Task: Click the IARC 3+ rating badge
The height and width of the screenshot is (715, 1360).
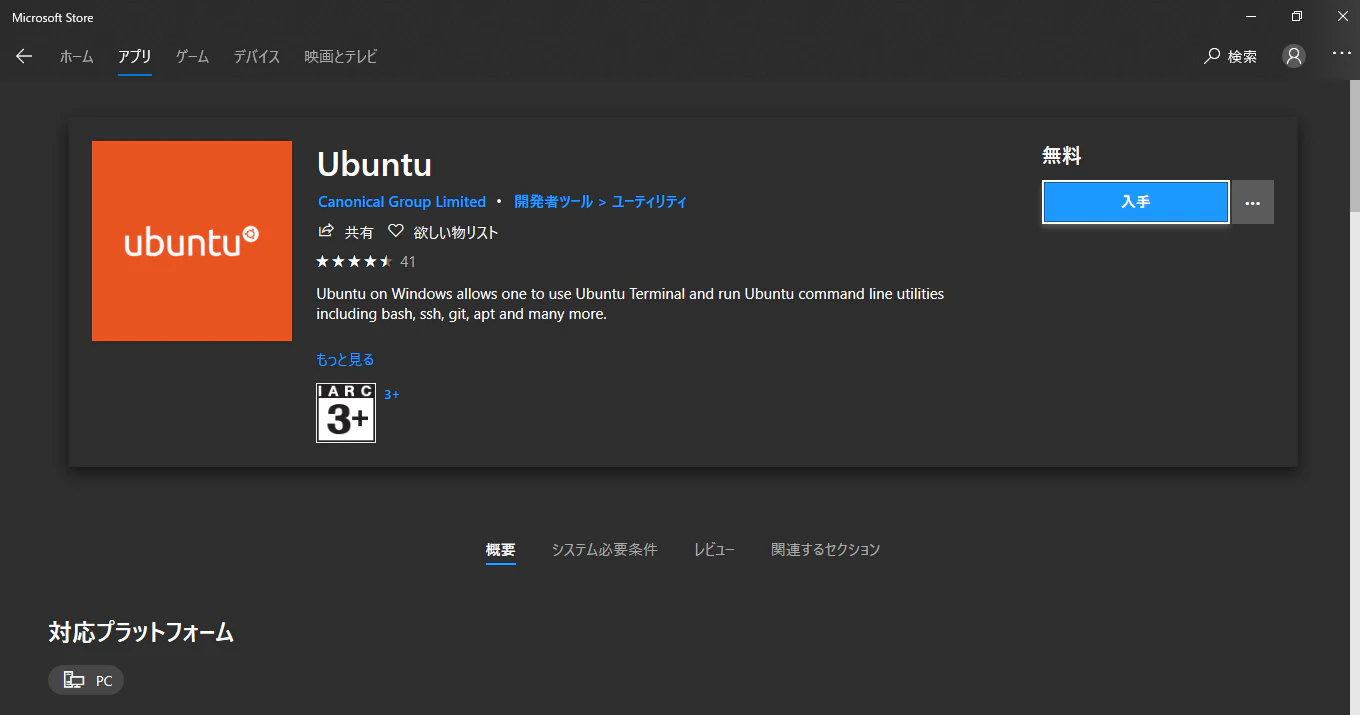Action: coord(346,413)
